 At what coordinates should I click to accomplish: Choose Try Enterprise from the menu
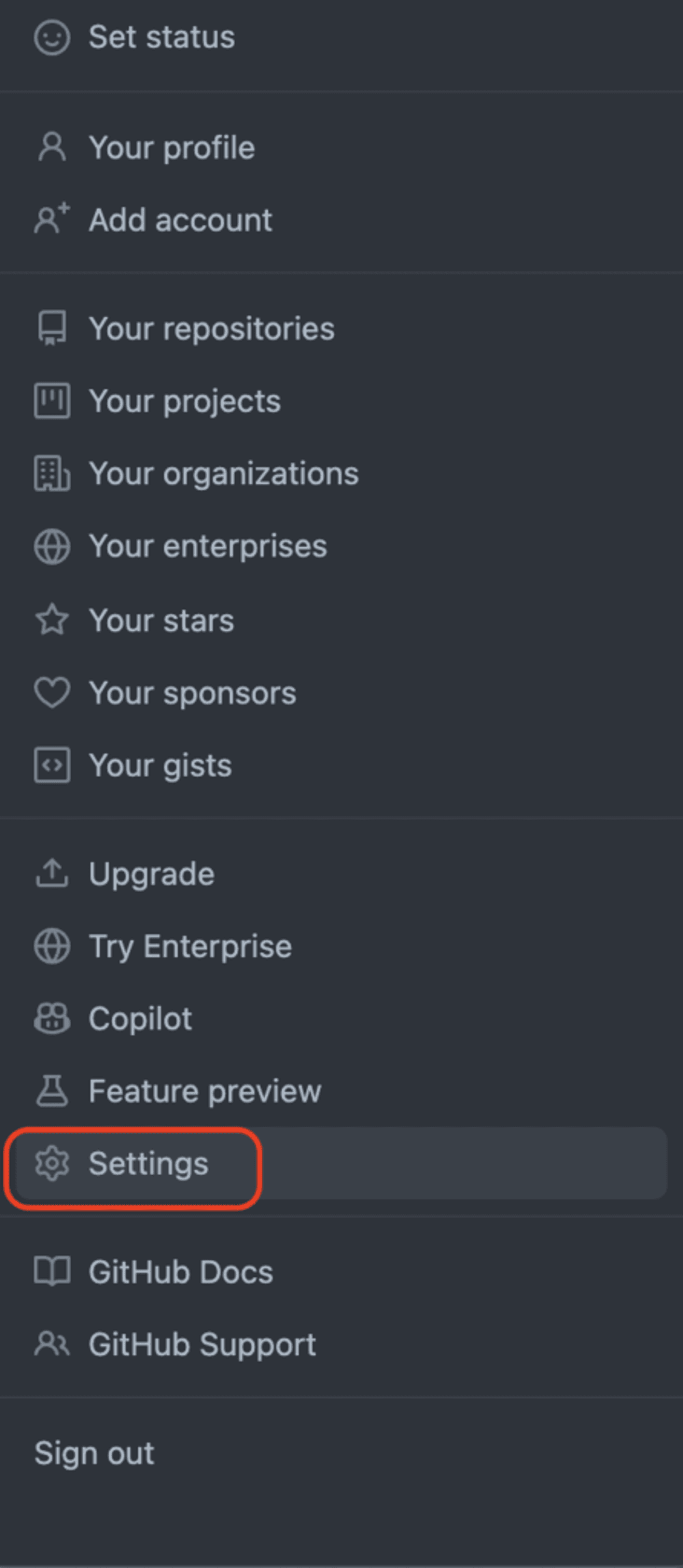click(x=341, y=946)
